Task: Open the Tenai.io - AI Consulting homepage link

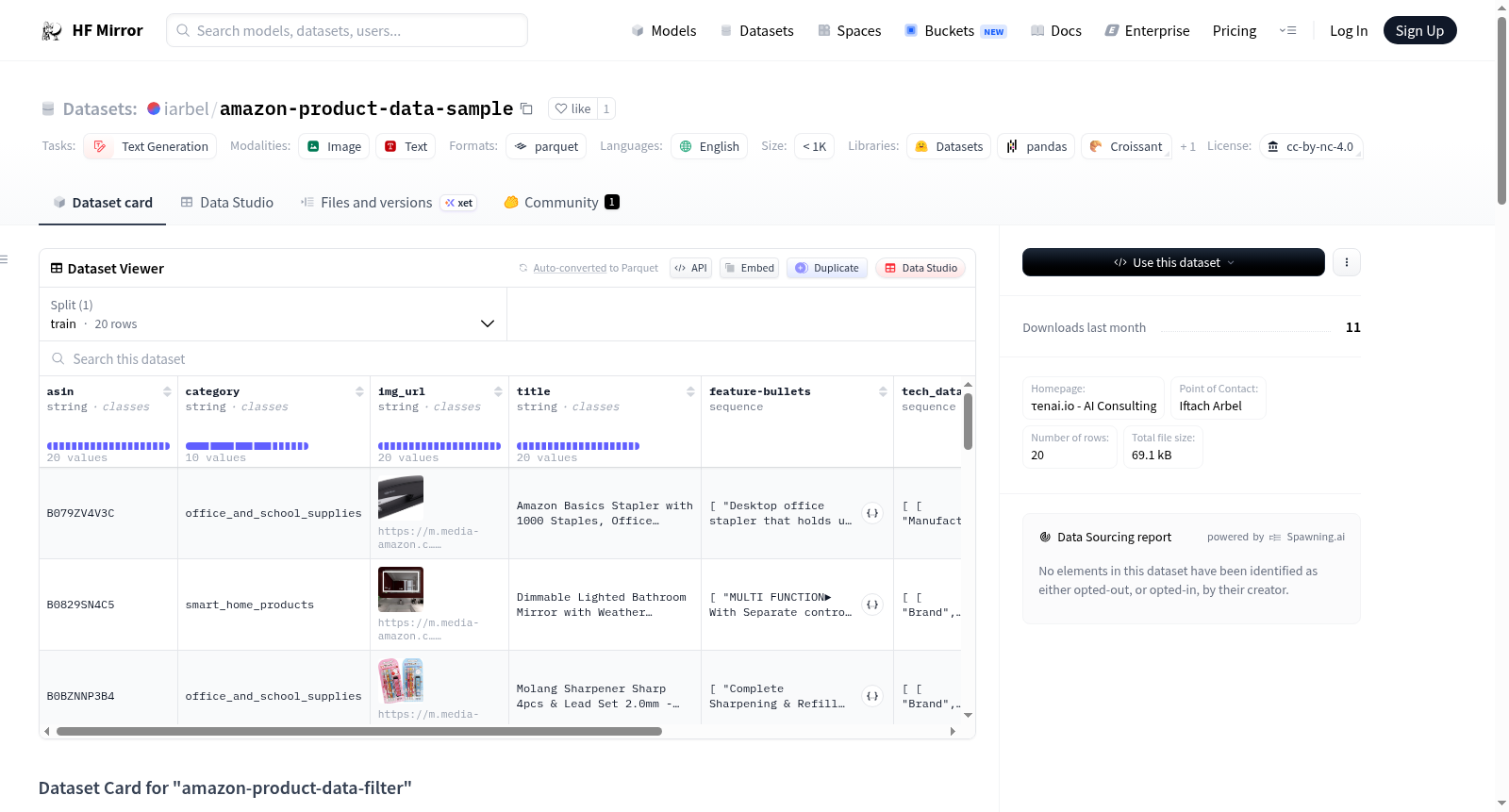Action: pyautogui.click(x=1094, y=406)
